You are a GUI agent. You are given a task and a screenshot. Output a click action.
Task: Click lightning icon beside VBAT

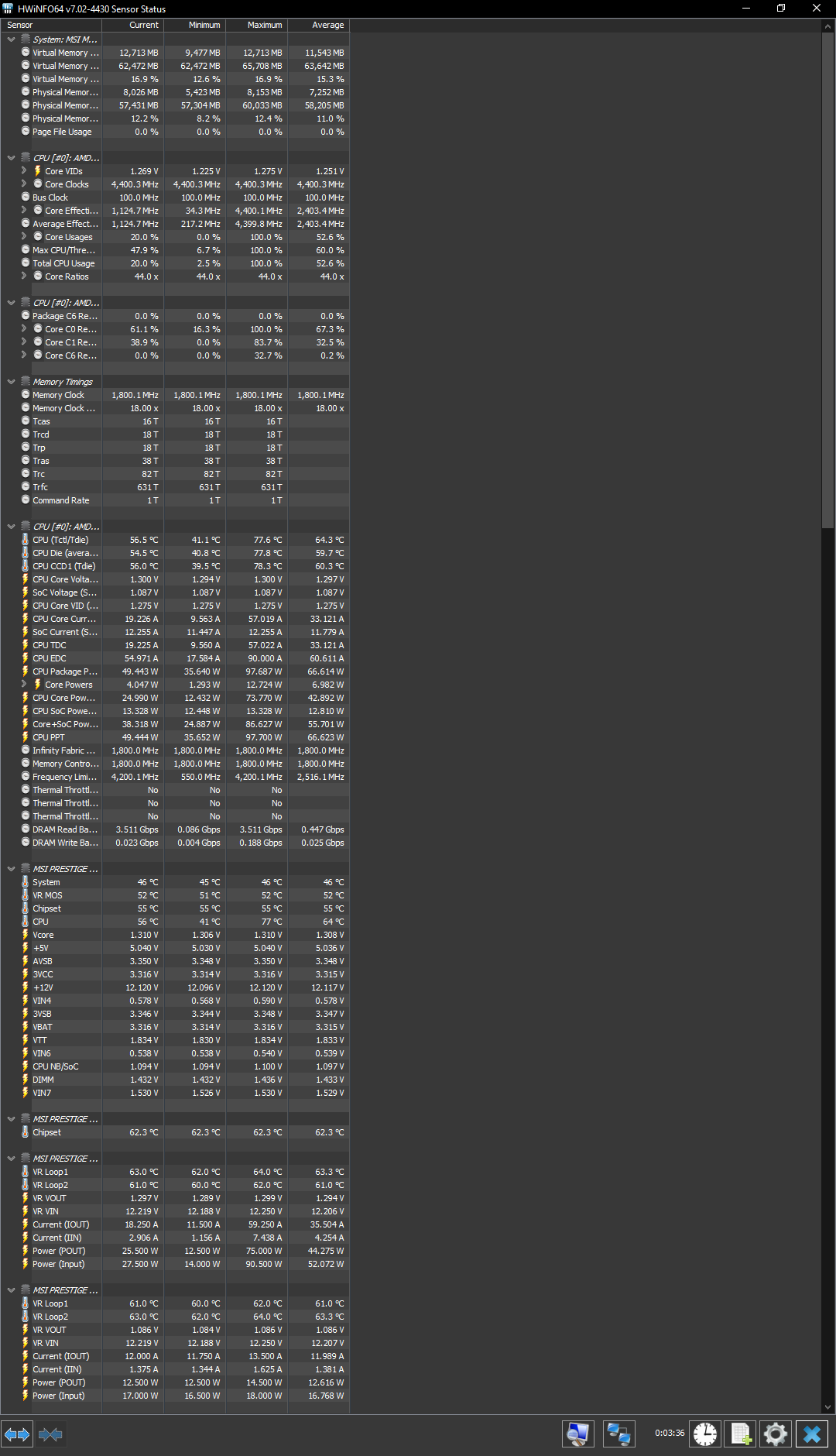click(26, 1027)
